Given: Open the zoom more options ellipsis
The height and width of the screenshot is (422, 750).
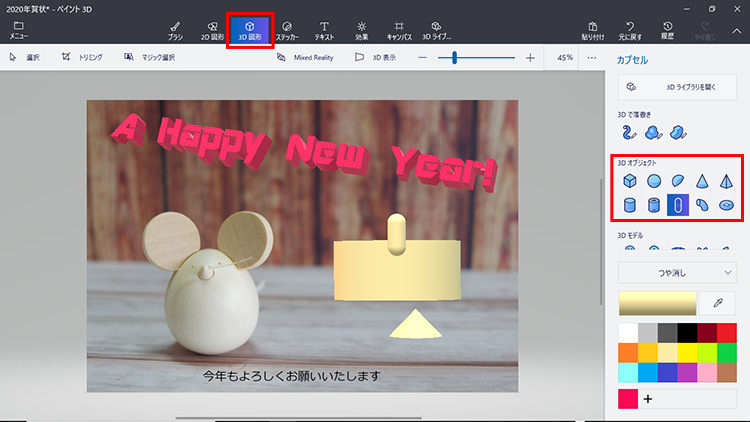Looking at the screenshot, I should point(591,58).
